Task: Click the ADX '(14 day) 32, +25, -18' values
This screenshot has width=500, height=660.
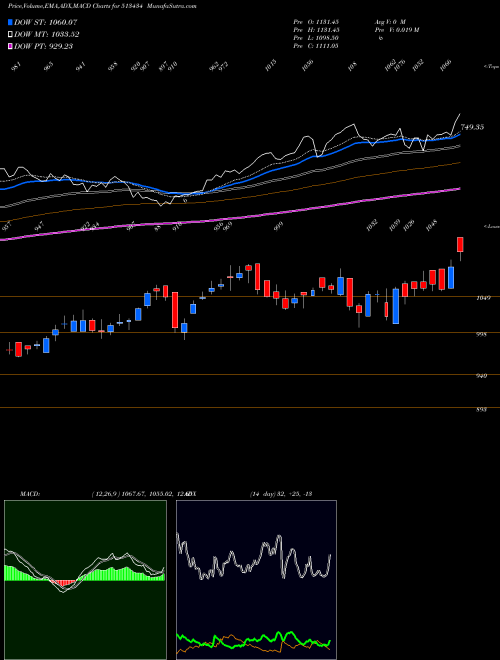Action: click(281, 493)
